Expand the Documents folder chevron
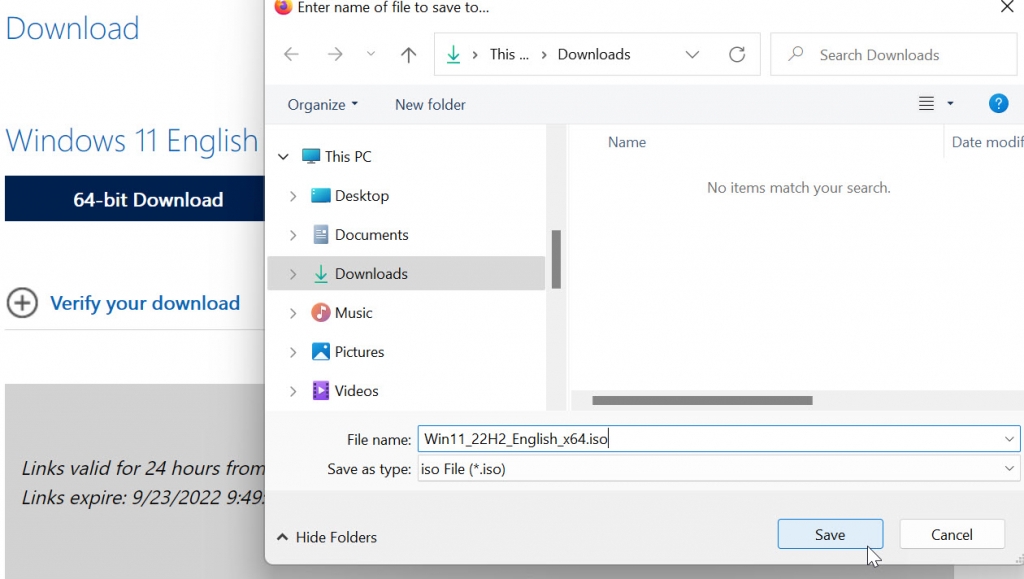 [293, 234]
